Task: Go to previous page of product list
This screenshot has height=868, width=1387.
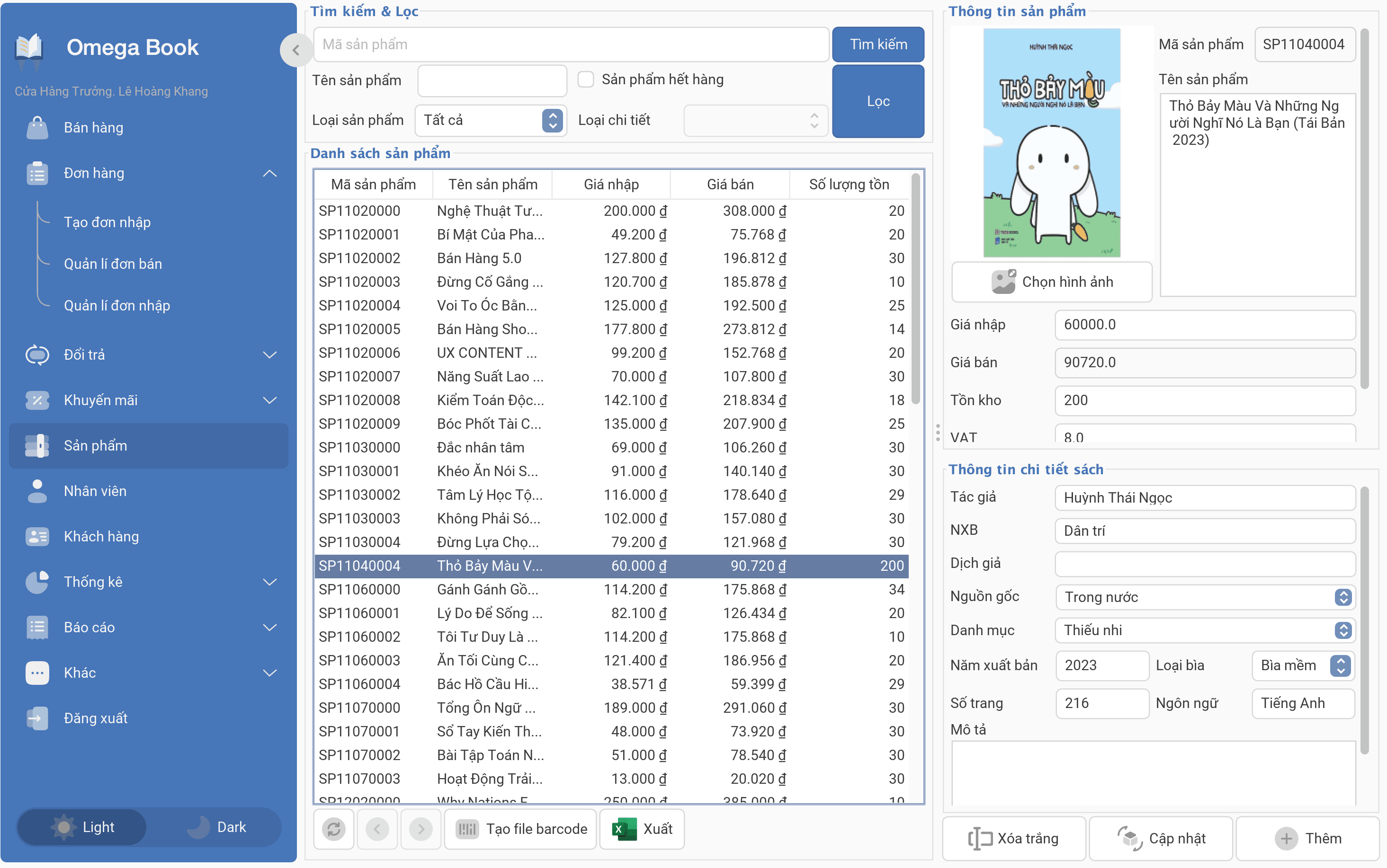Action: click(377, 828)
